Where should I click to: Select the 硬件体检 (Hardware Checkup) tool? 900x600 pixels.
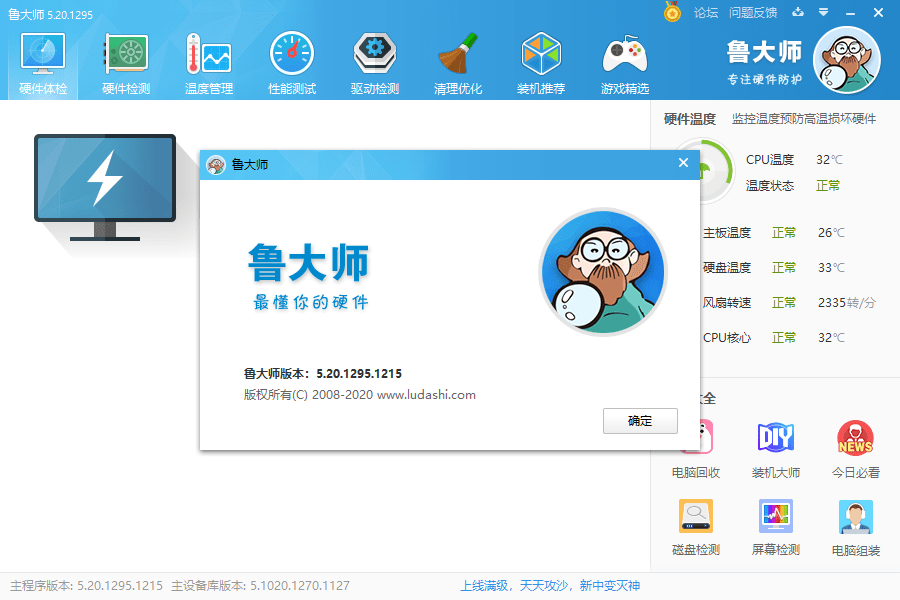(x=41, y=60)
